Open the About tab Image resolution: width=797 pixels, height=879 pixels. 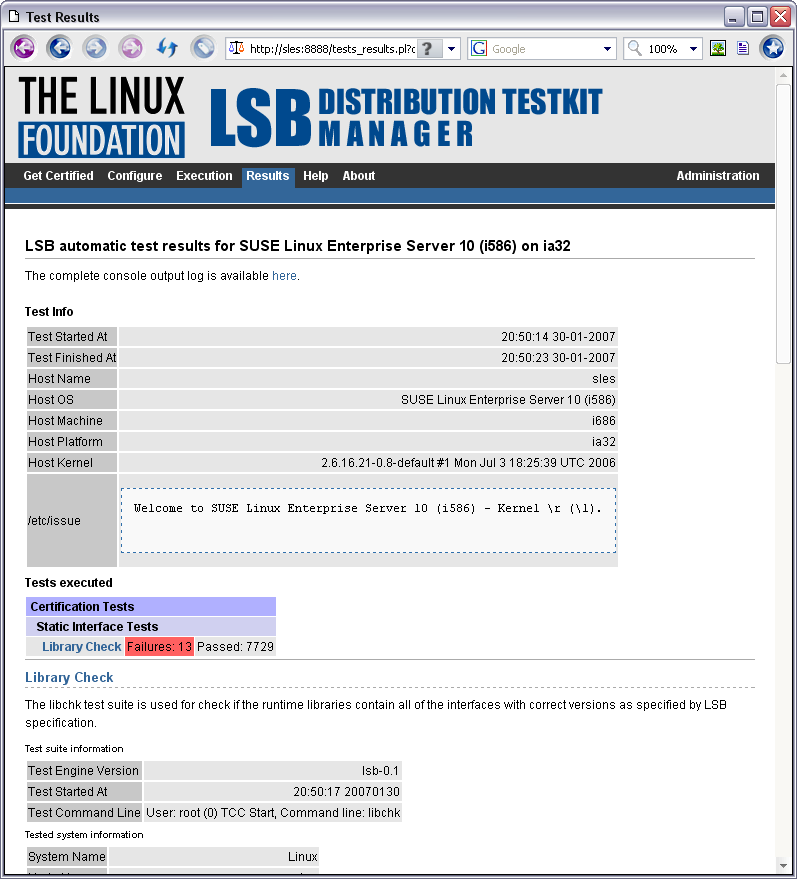pyautogui.click(x=359, y=175)
